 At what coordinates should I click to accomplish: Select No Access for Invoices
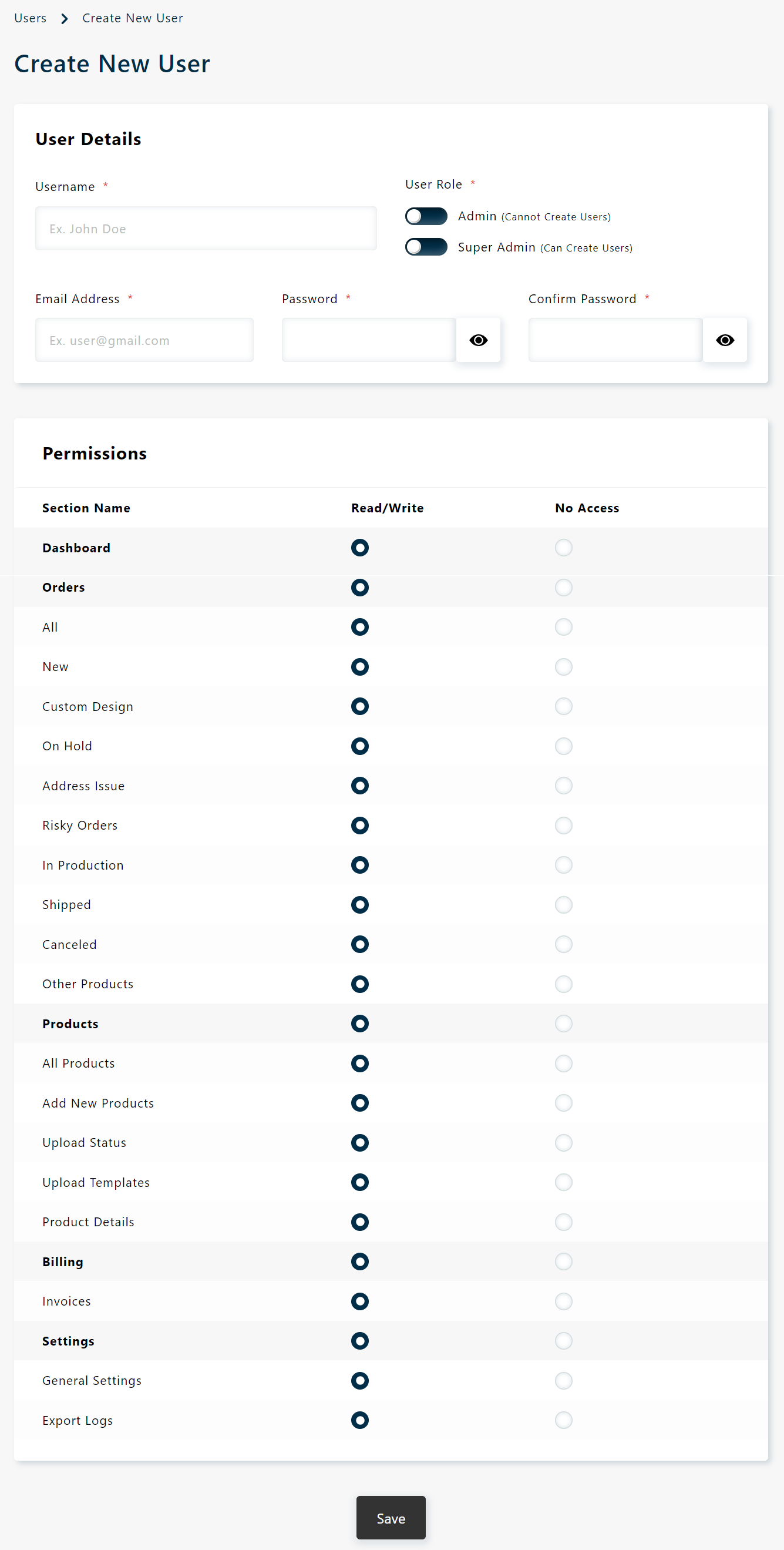point(563,1301)
